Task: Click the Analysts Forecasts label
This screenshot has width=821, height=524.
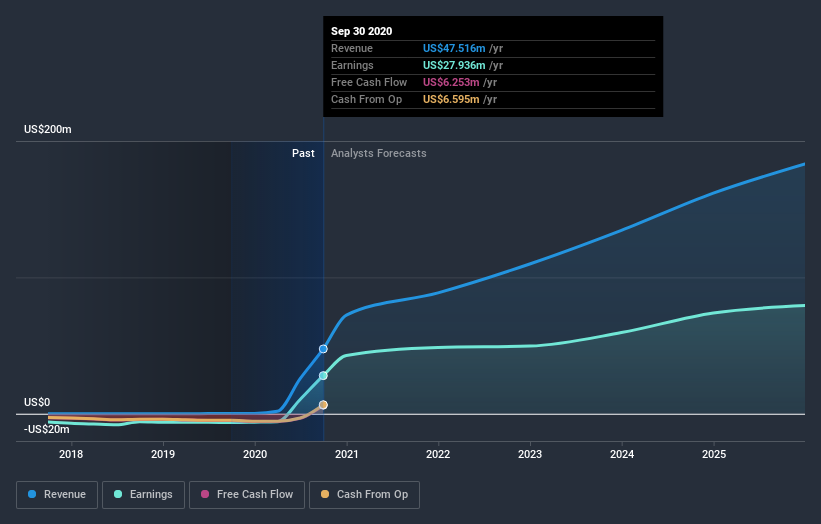Action: pos(379,153)
